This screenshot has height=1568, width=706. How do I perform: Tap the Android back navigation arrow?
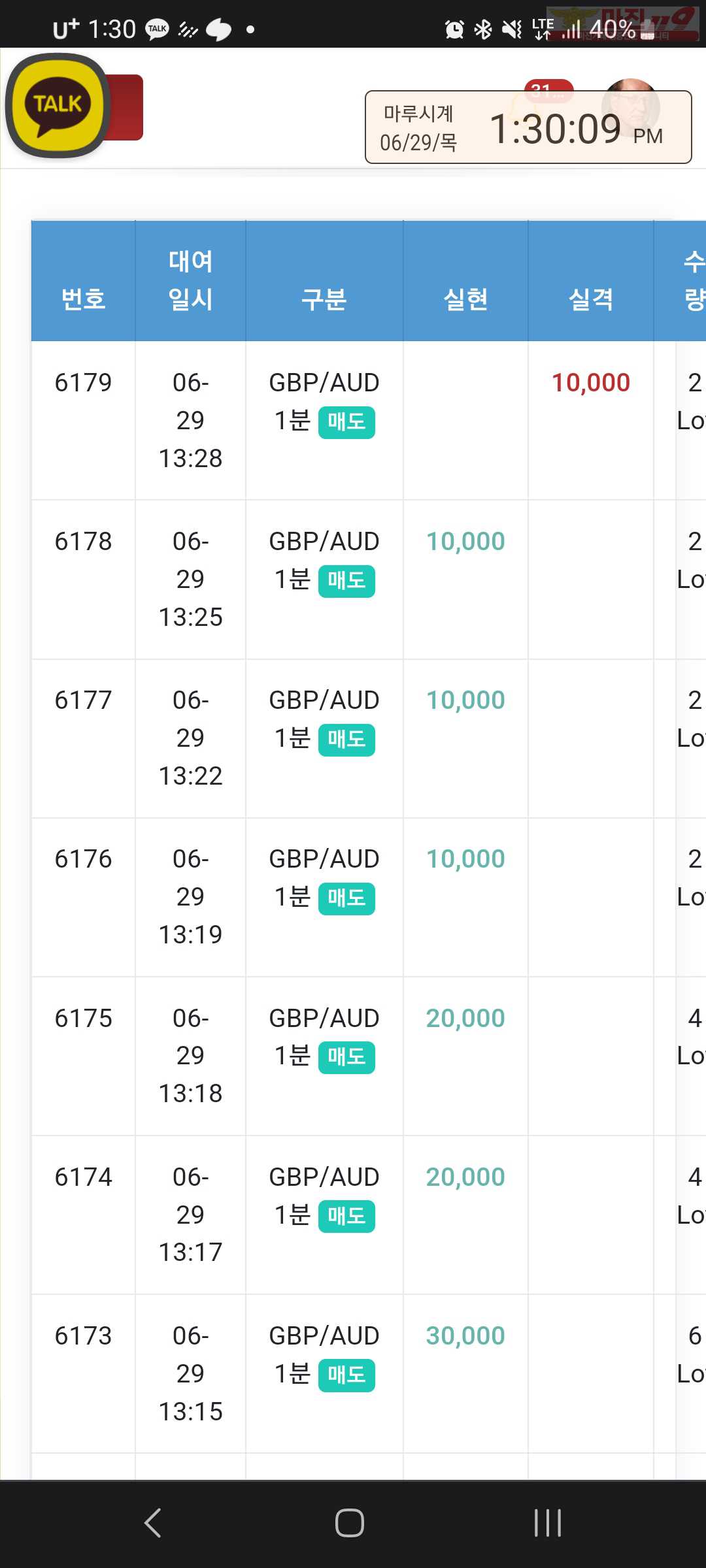(153, 1523)
